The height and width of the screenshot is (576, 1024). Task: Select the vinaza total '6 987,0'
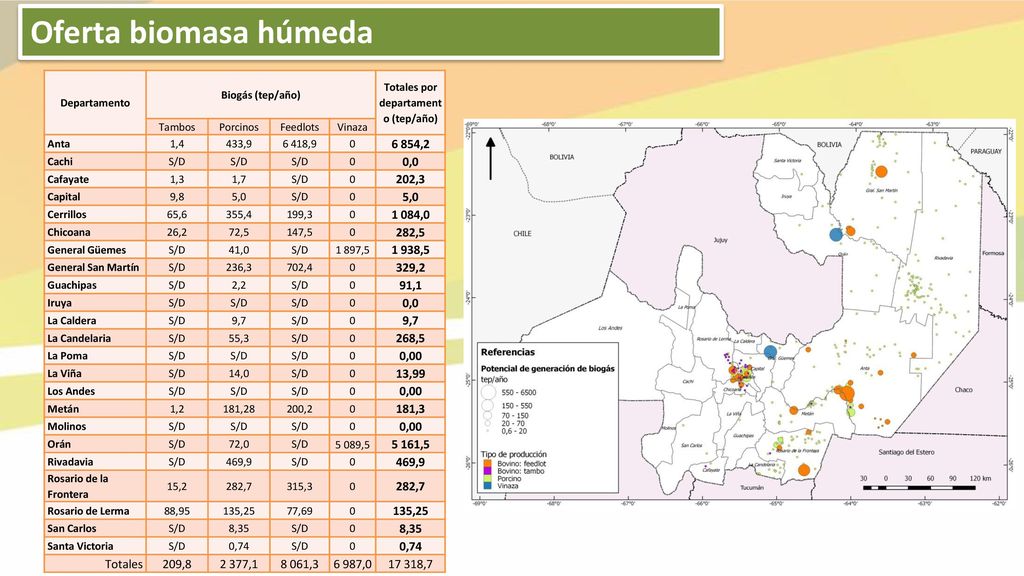point(352,564)
